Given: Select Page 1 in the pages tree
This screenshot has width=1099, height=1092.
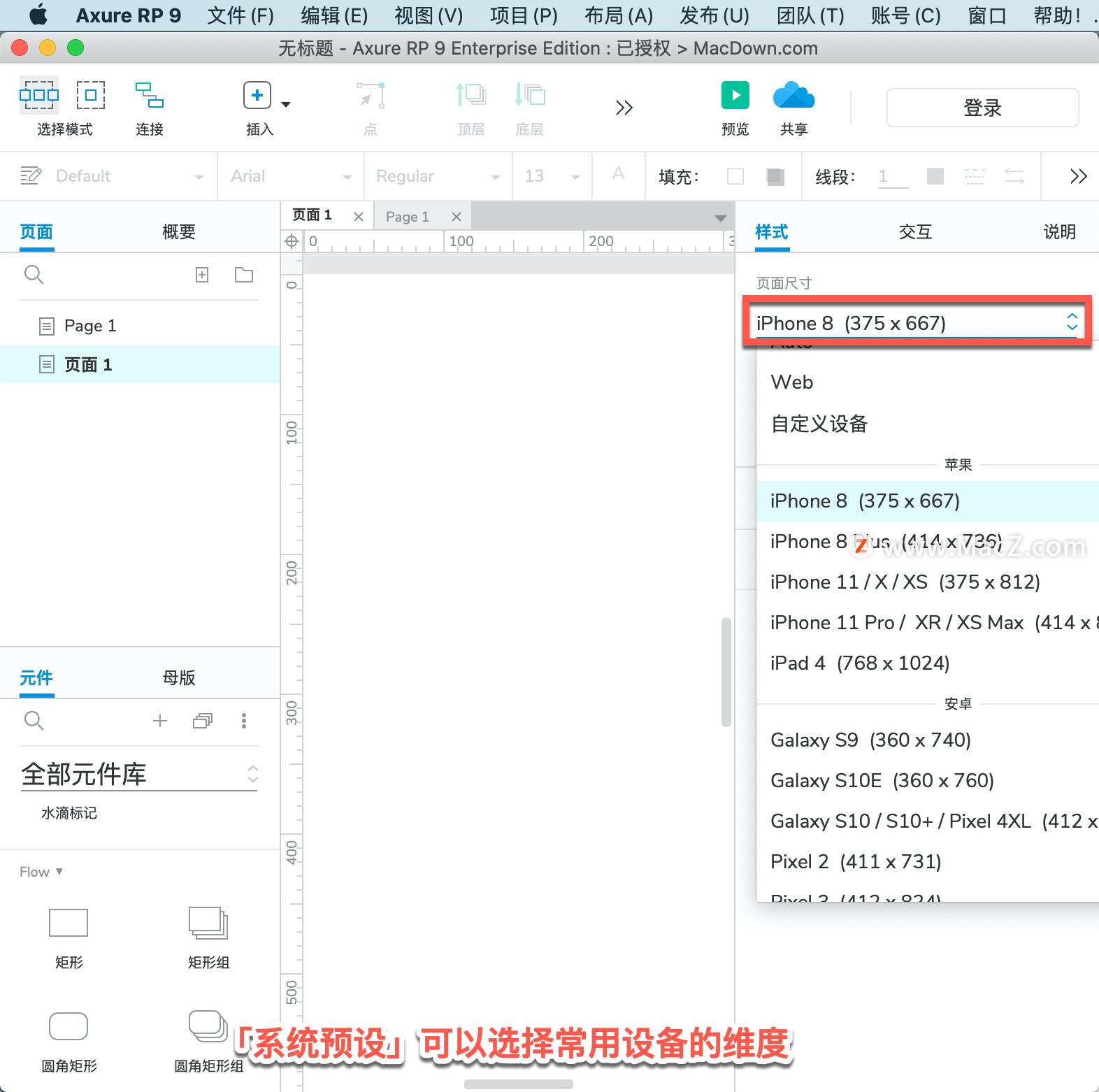Looking at the screenshot, I should 140,326.
